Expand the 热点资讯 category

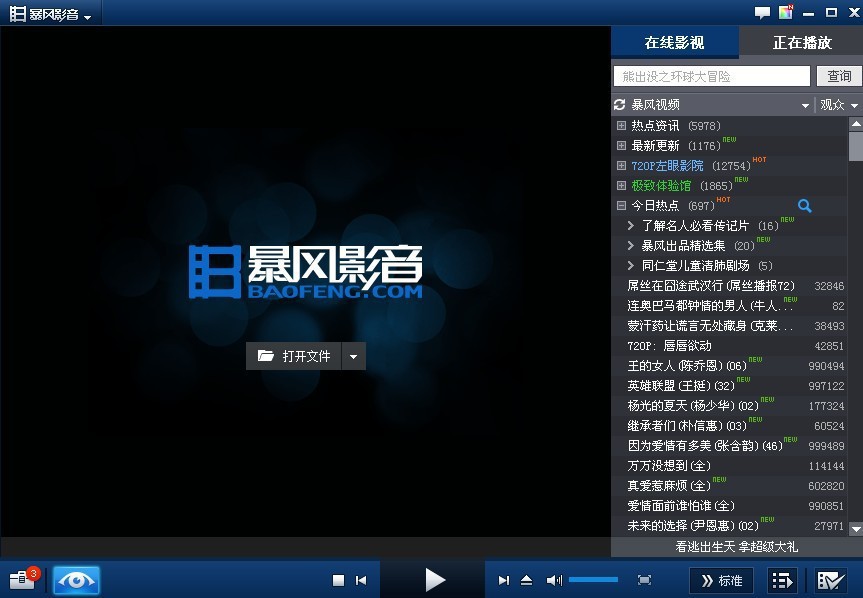621,126
